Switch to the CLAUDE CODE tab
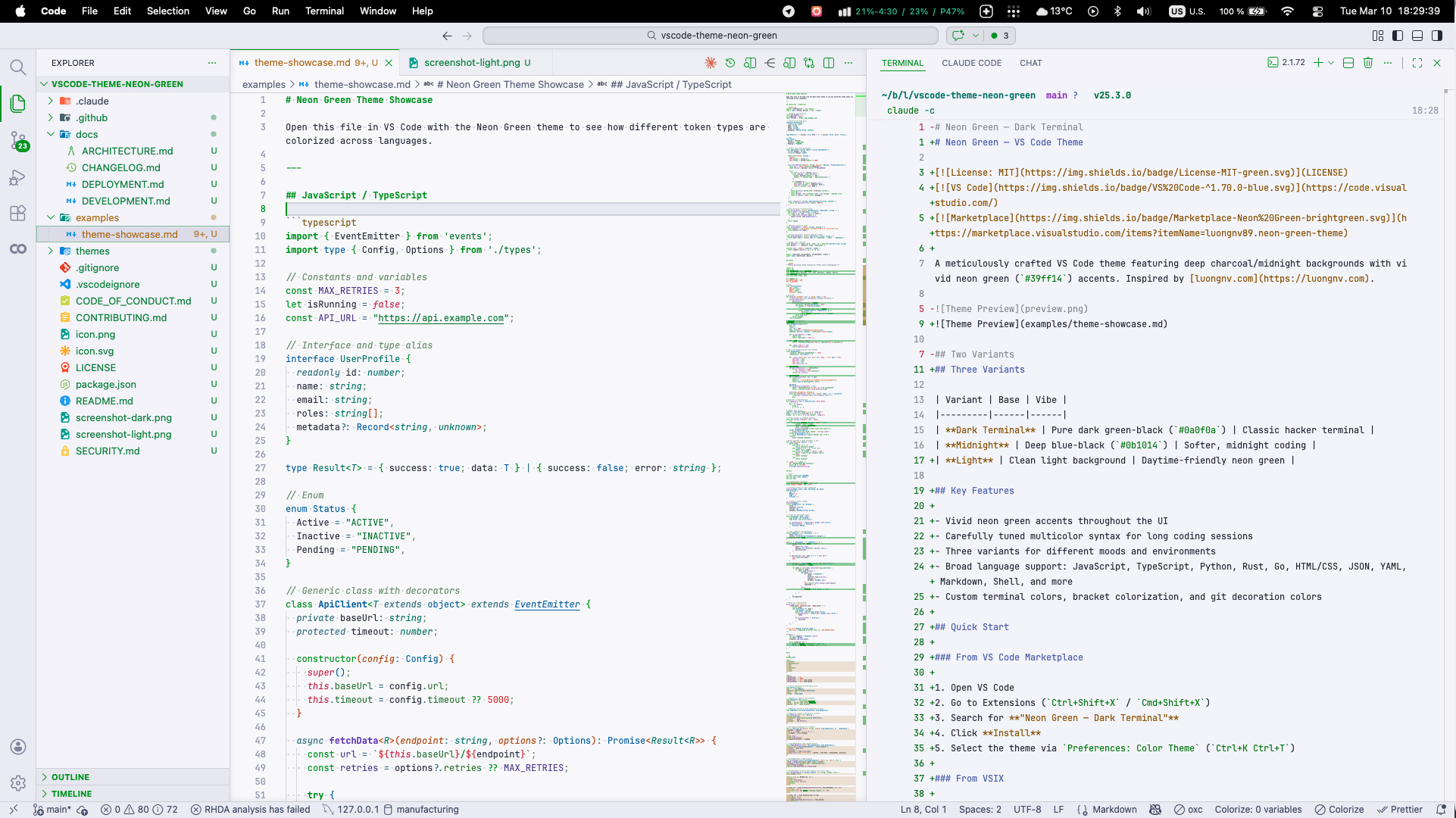Screen dimensions: 1456x818 pos(972,63)
